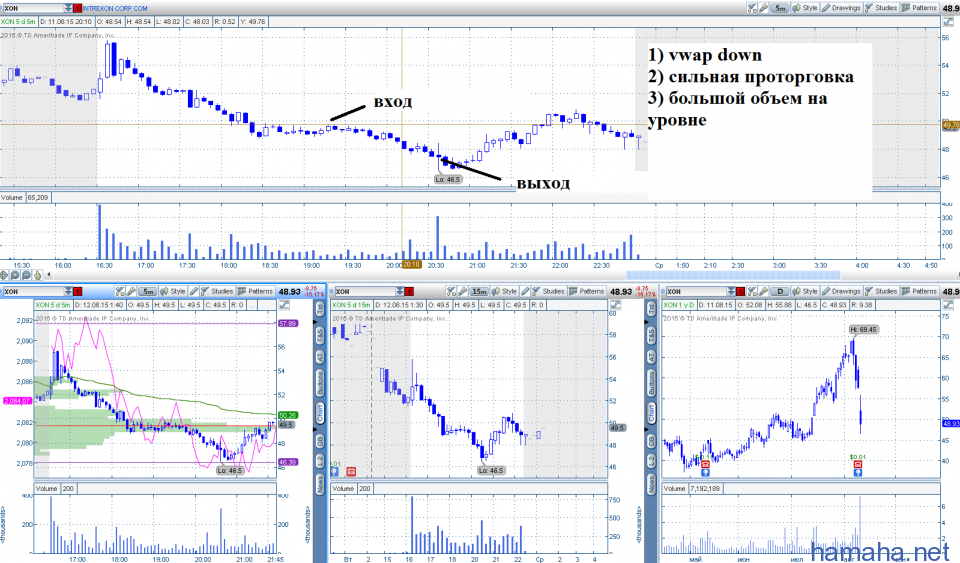Image resolution: width=960 pixels, height=563 pixels.
Task: Open chart settings wrench in top chart
Action: click(763, 8)
